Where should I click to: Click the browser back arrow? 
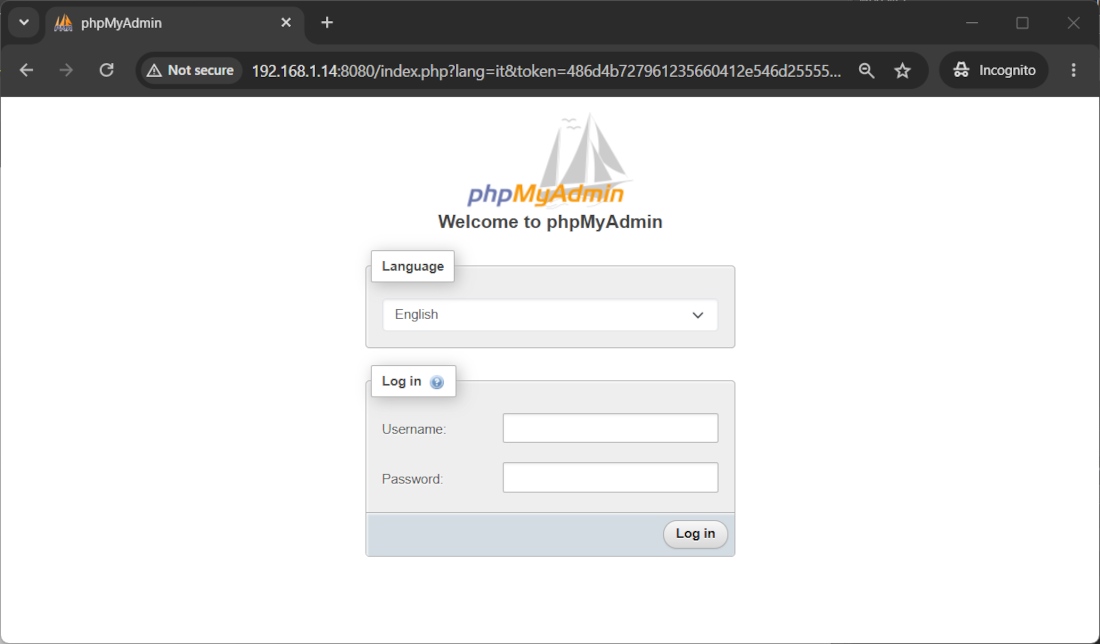tap(27, 70)
